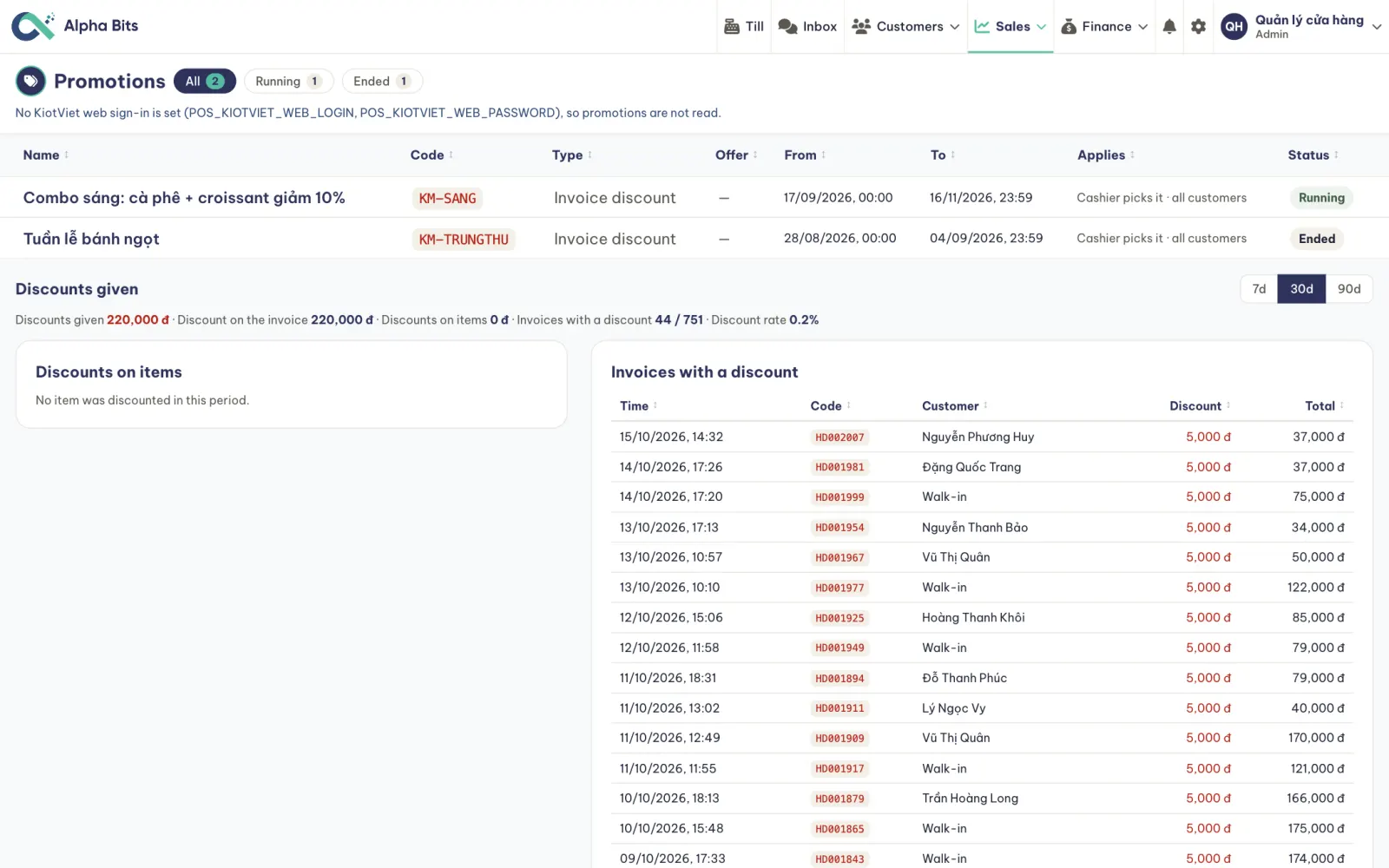
Task: Sort invoices by Total column
Action: click(x=1324, y=405)
